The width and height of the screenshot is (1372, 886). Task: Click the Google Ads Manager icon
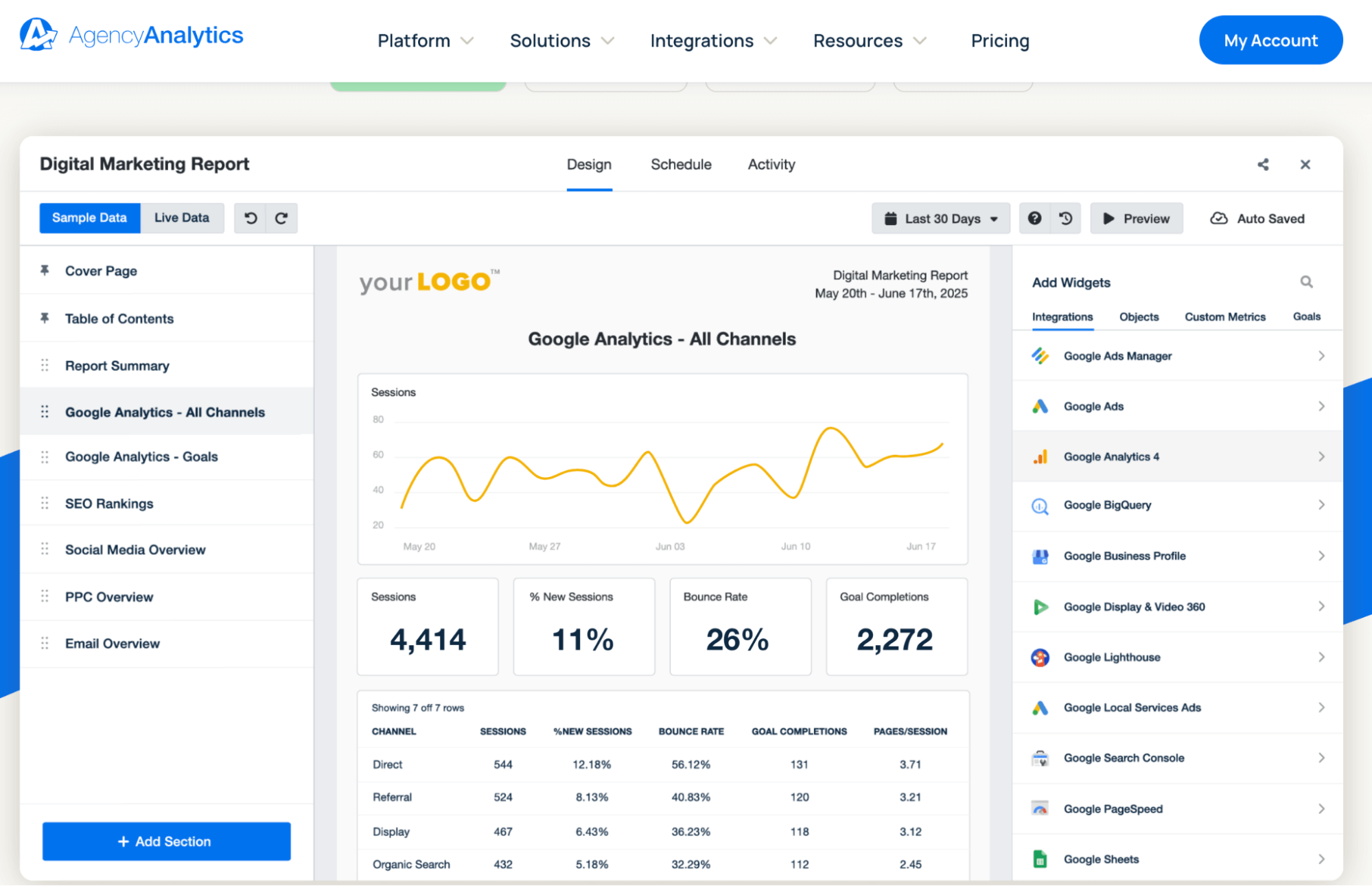point(1040,355)
